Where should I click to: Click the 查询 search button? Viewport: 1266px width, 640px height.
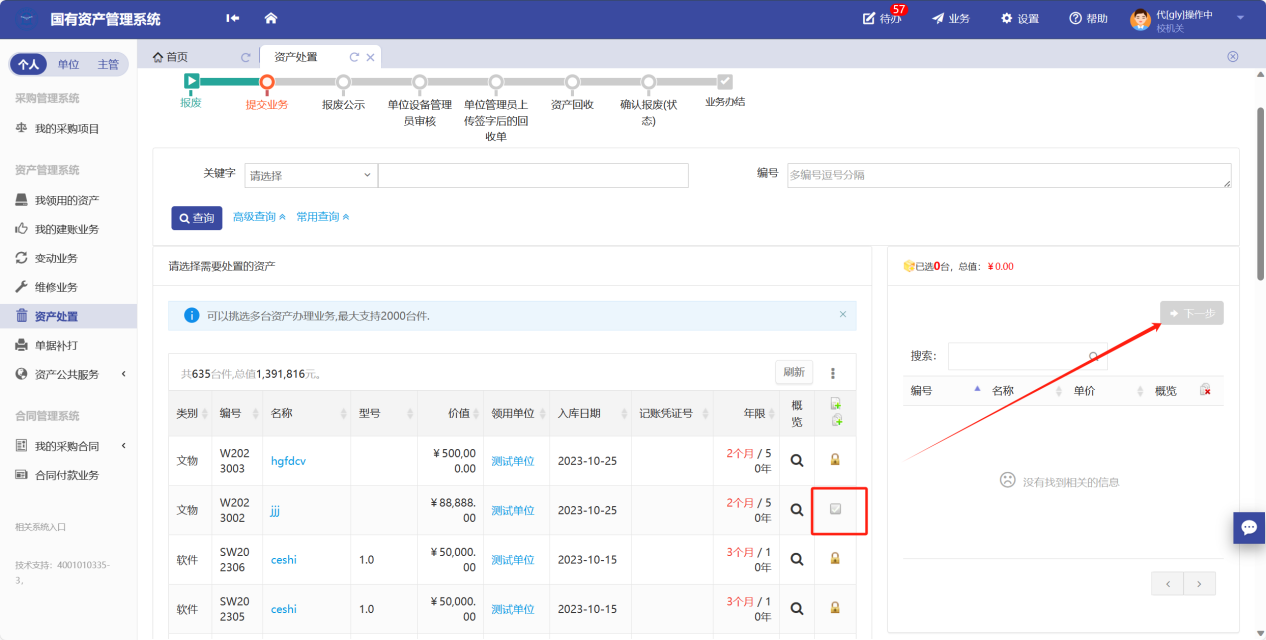point(196,218)
